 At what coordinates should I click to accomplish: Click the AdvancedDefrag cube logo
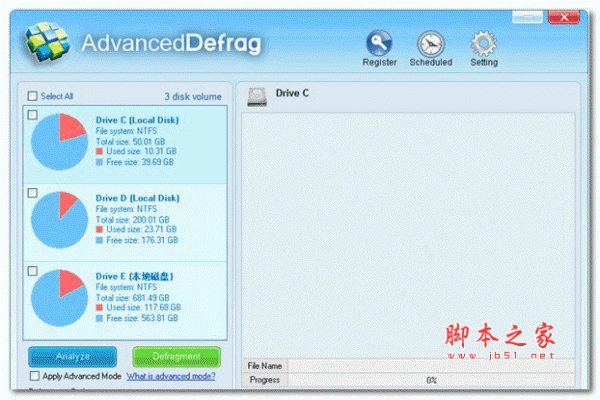[47, 41]
